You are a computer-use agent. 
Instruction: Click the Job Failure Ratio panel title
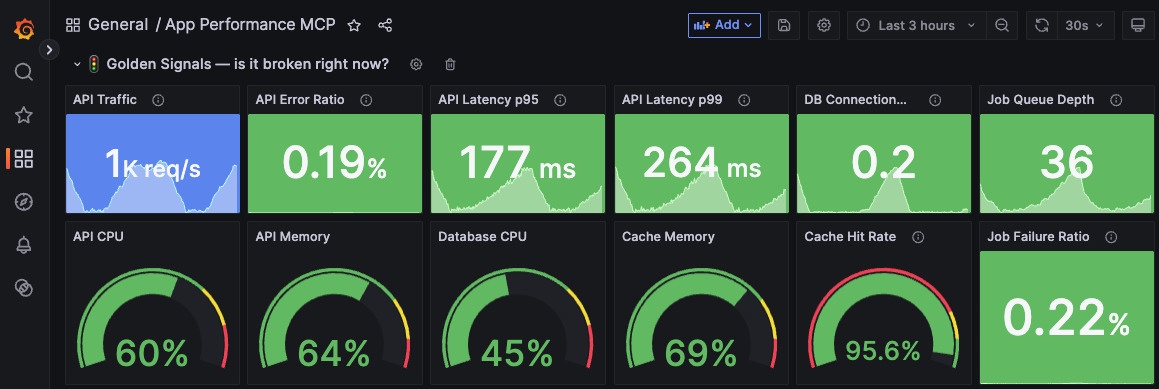pyautogui.click(x=1039, y=237)
